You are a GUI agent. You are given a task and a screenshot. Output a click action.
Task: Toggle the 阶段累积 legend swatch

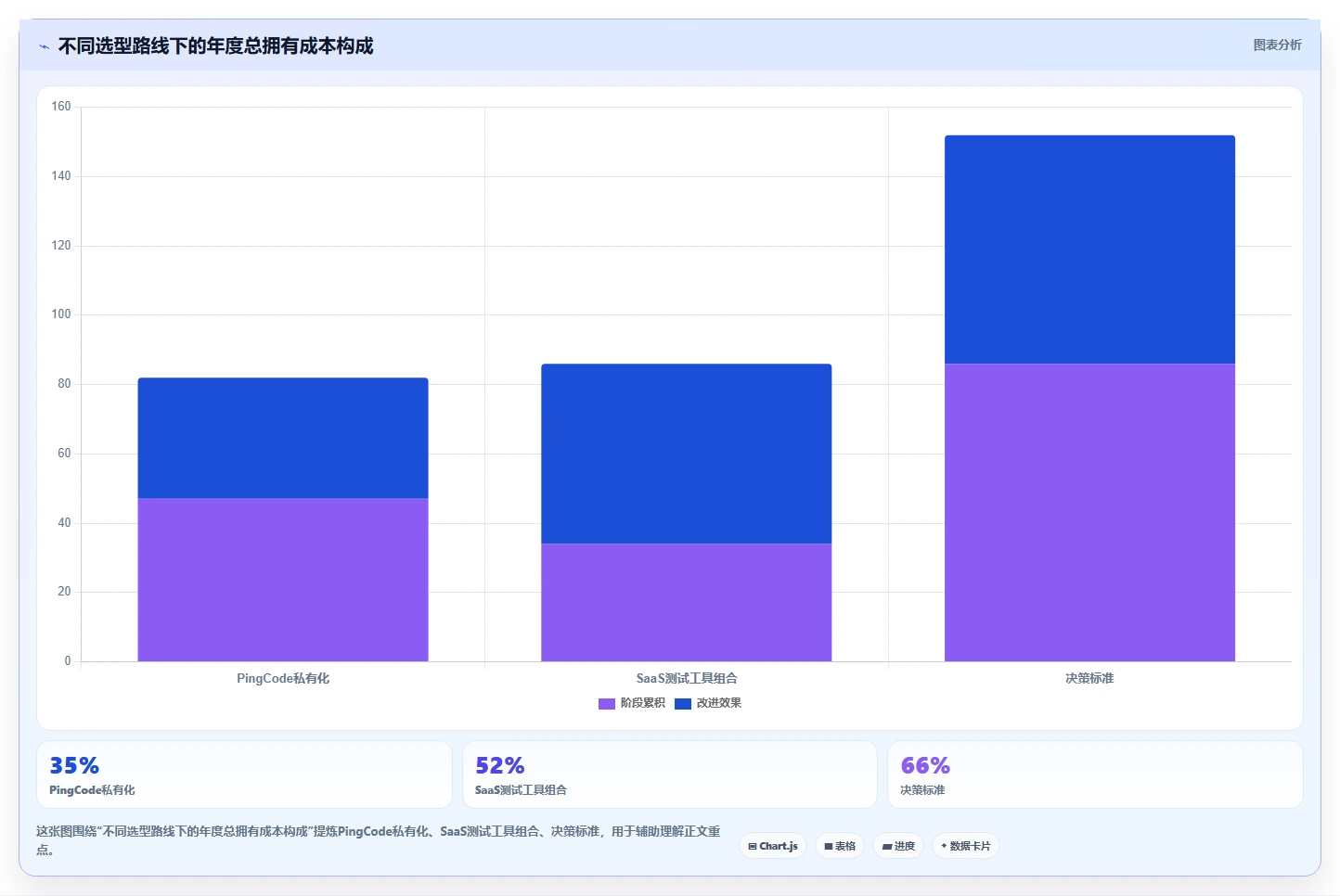[607, 703]
